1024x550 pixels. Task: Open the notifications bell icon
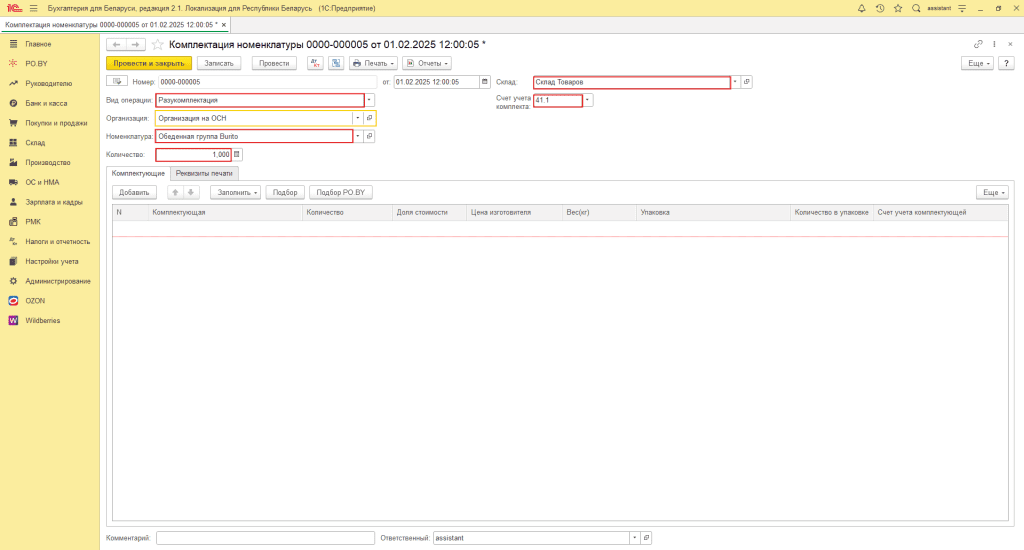tap(862, 8)
